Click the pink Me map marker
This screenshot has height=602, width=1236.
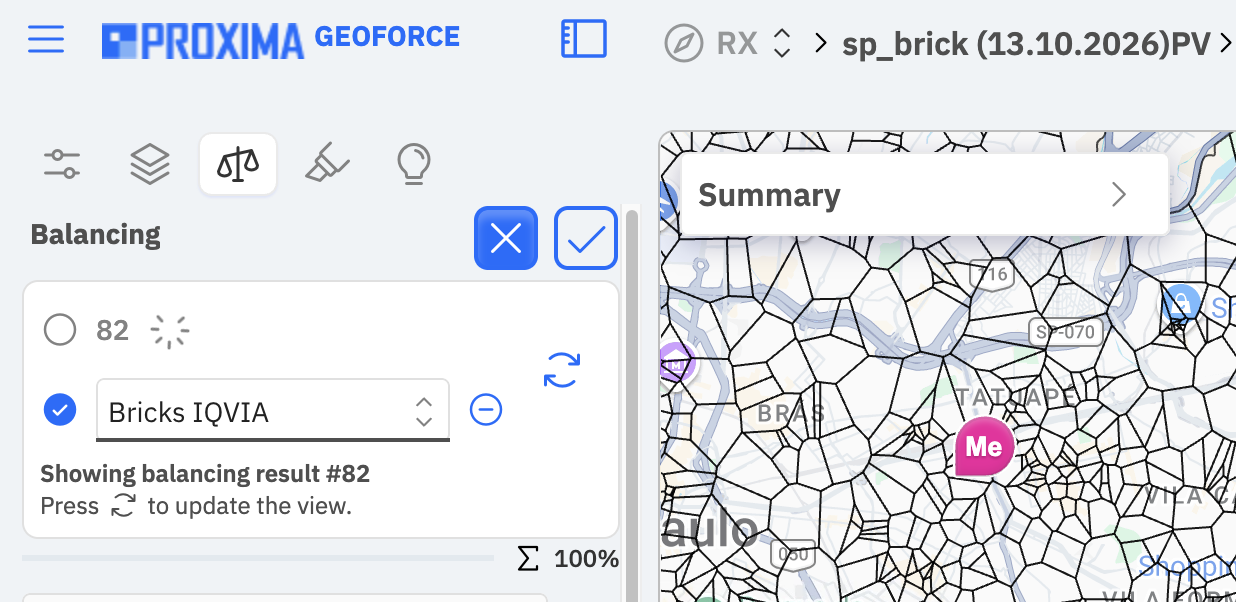pyautogui.click(x=984, y=448)
